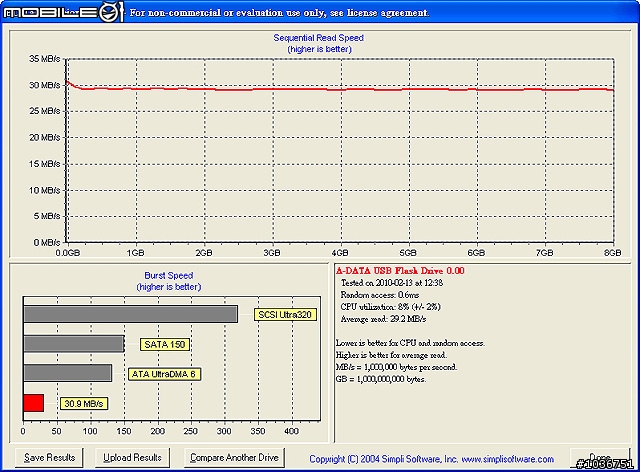This screenshot has width=640, height=472.
Task: Open the www.simplisoftware.com link
Action: (x=507, y=459)
